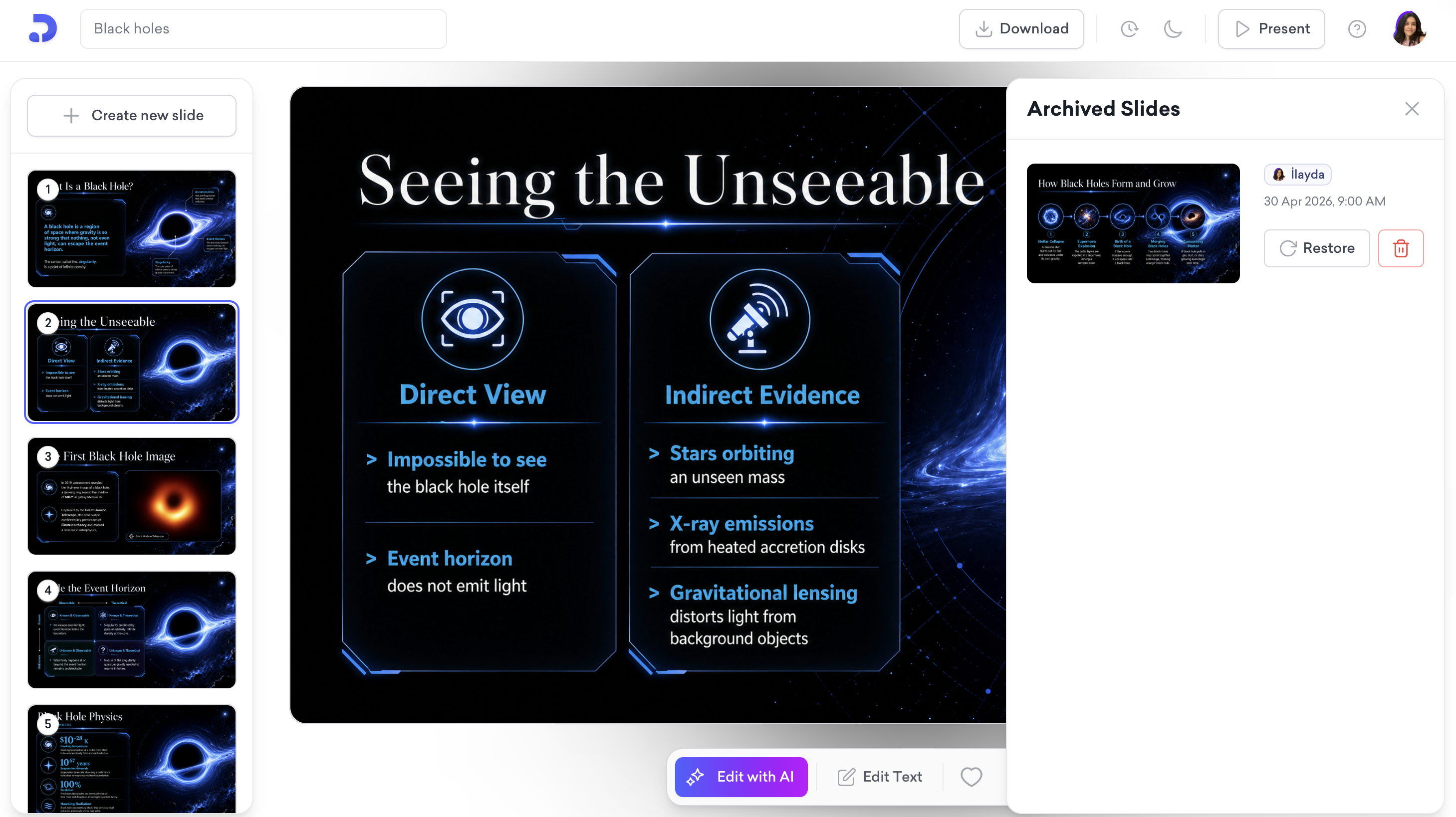The width and height of the screenshot is (1456, 817).
Task: Restore the archived slide
Action: (x=1316, y=248)
